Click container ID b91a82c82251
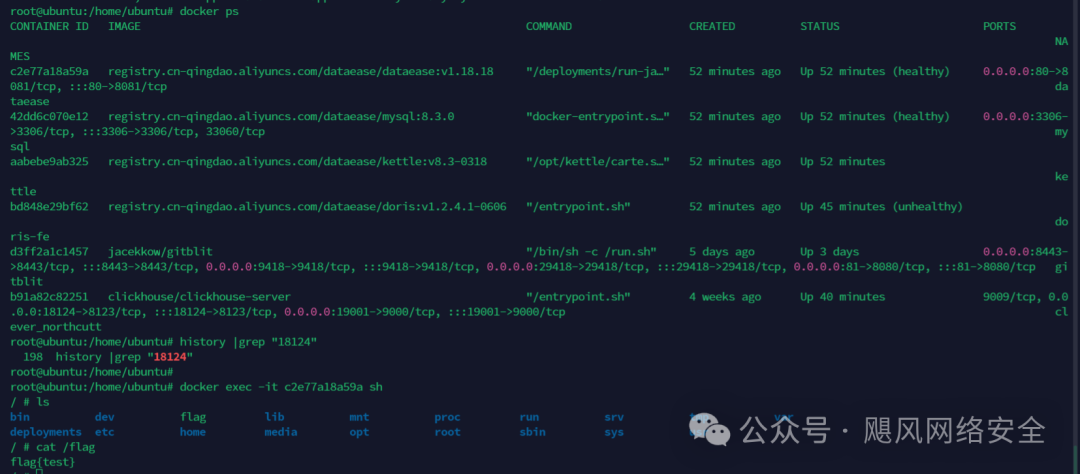Viewport: 1080px width, 474px height. coord(49,297)
